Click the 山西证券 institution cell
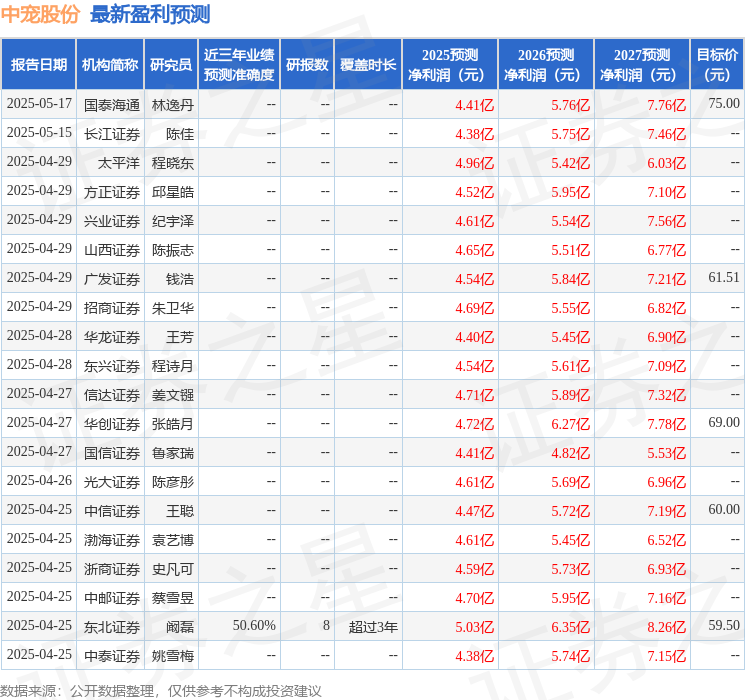 point(112,250)
